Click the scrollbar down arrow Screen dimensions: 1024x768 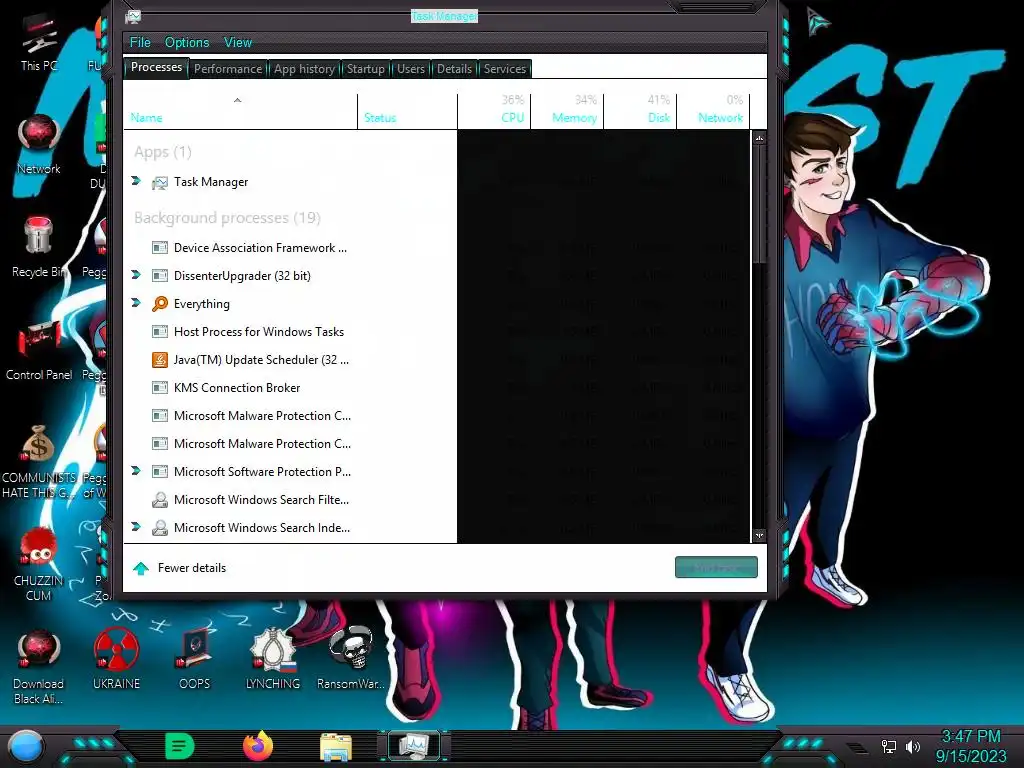point(759,536)
